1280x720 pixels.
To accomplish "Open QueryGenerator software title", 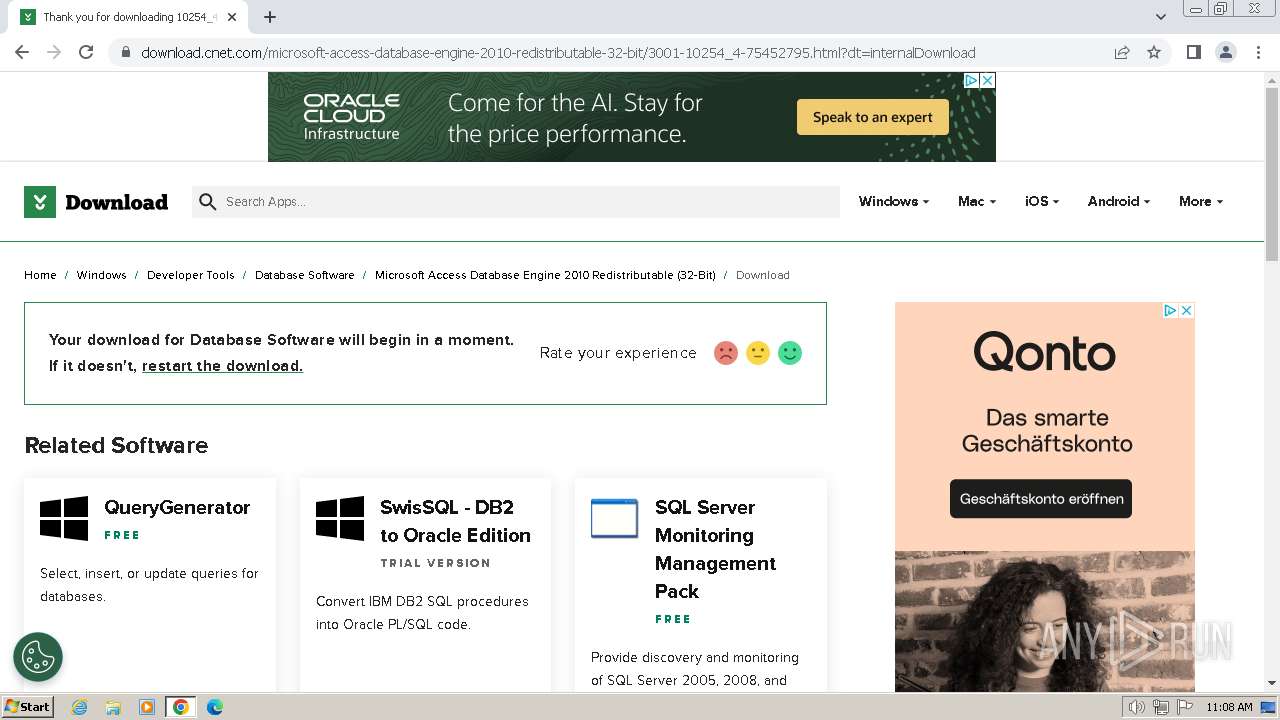I will 177,507.
